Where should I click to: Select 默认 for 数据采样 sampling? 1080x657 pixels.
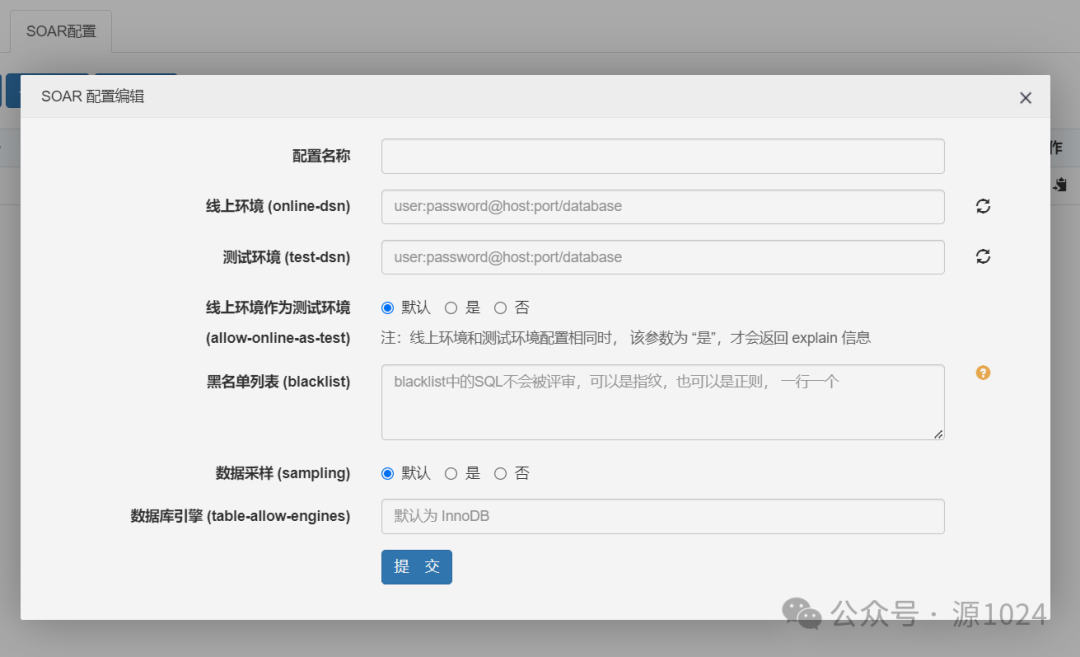388,473
